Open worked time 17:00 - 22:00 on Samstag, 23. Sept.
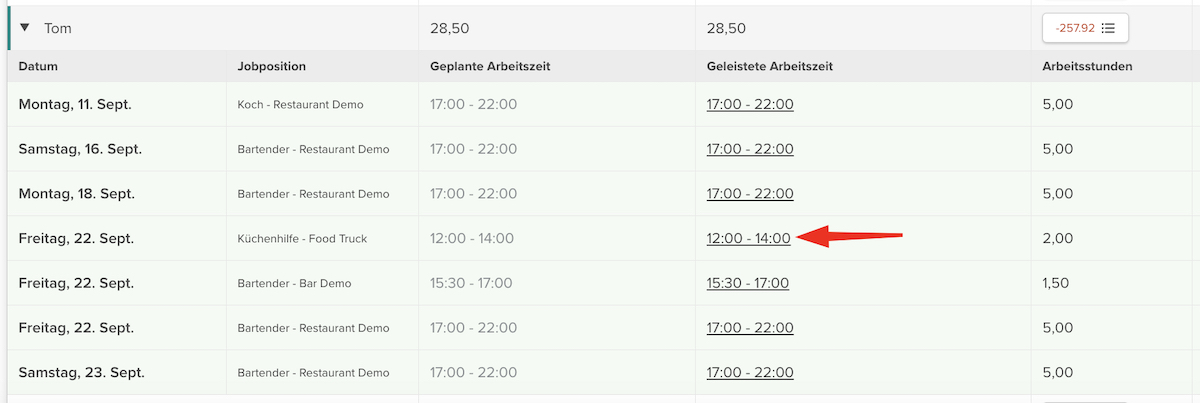 point(750,372)
